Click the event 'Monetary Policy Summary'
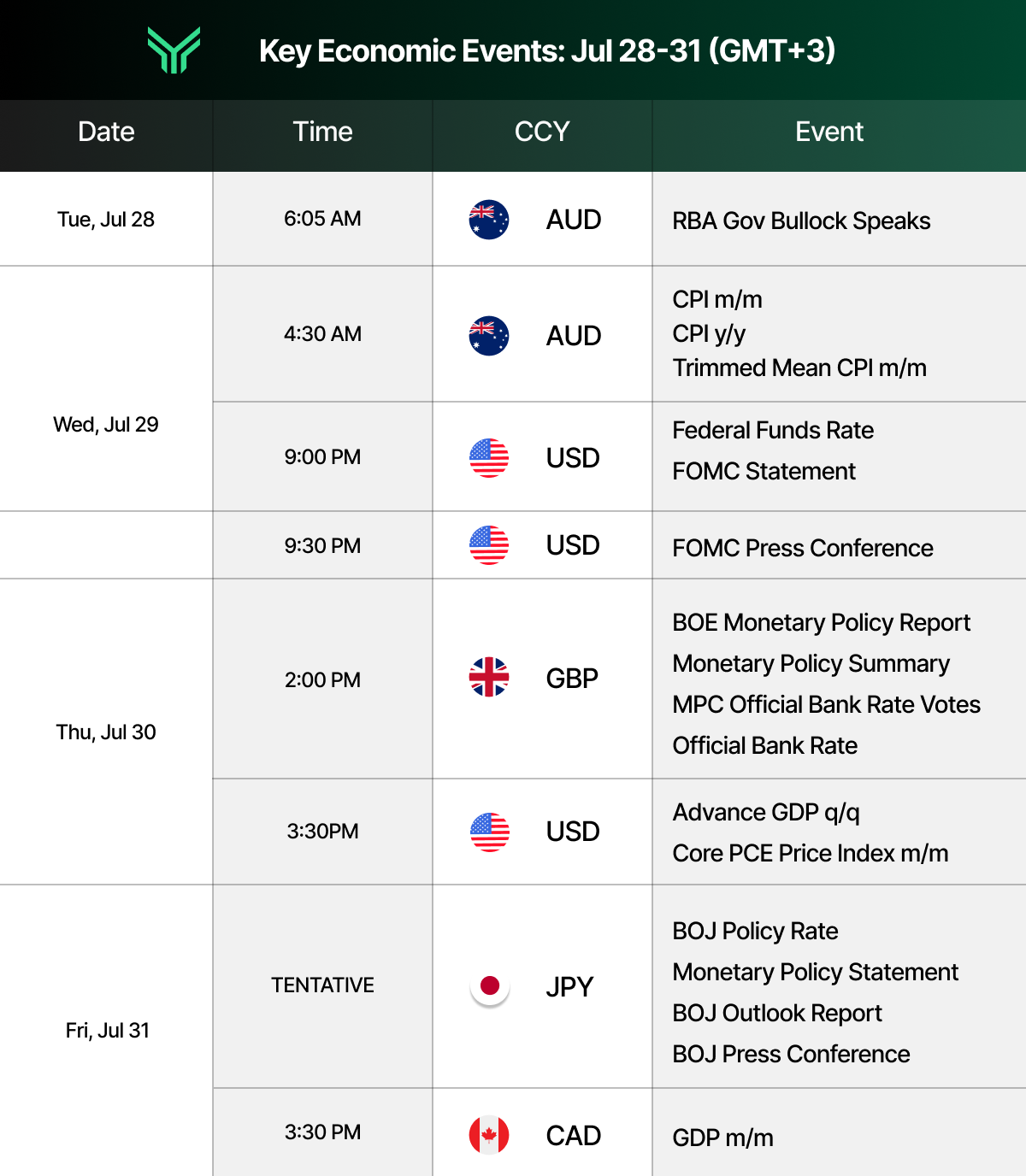 [811, 664]
